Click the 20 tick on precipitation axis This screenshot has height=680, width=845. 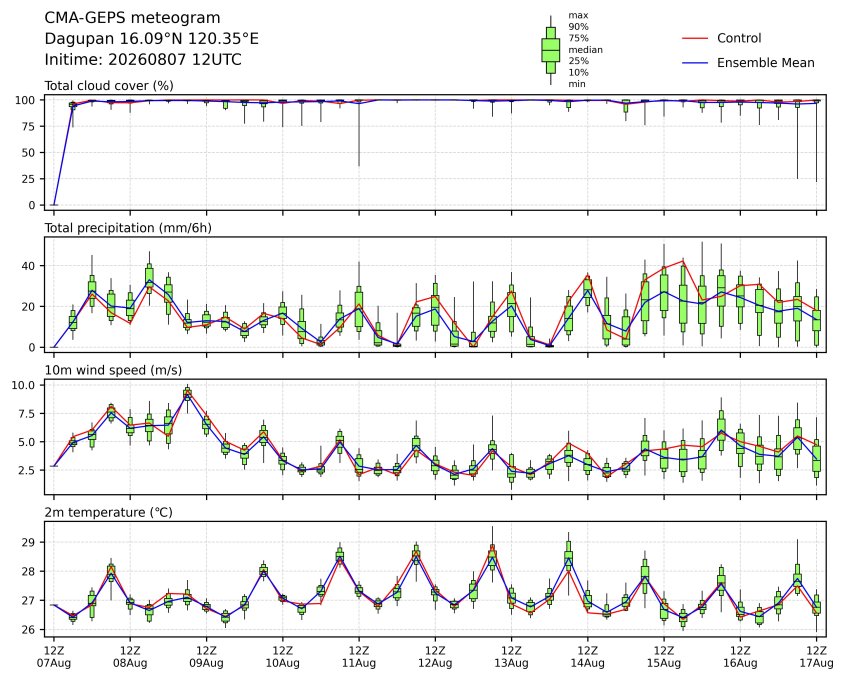29,307
